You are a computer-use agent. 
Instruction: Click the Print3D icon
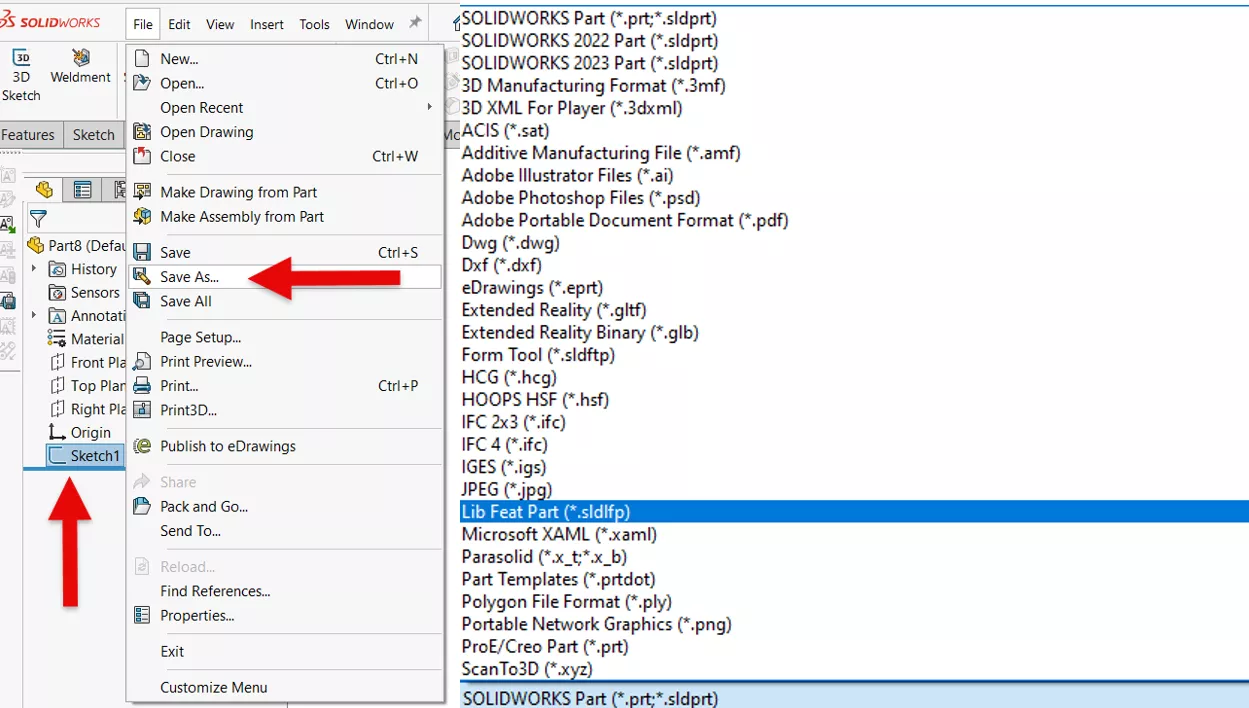click(142, 410)
